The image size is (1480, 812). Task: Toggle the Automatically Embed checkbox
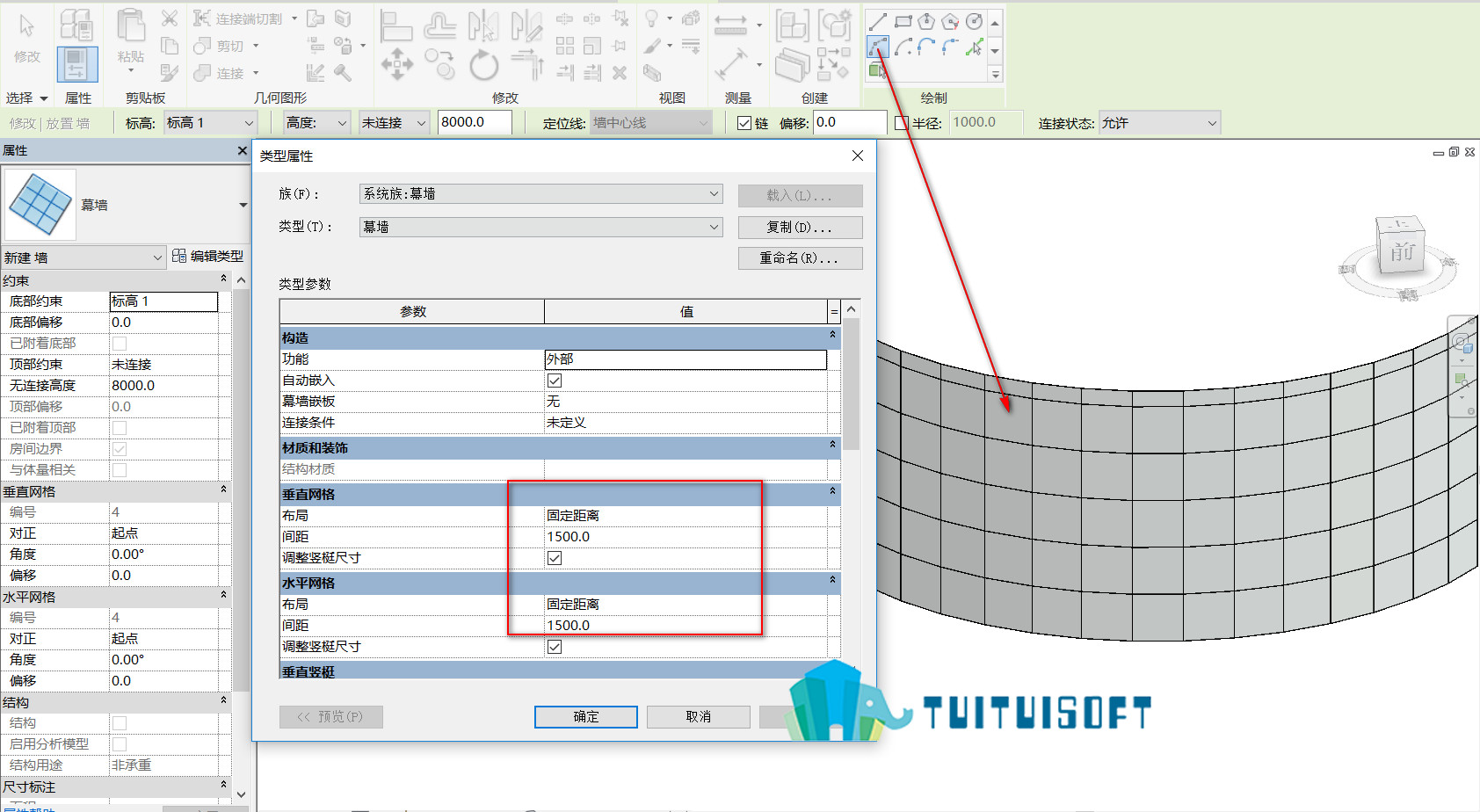click(555, 381)
